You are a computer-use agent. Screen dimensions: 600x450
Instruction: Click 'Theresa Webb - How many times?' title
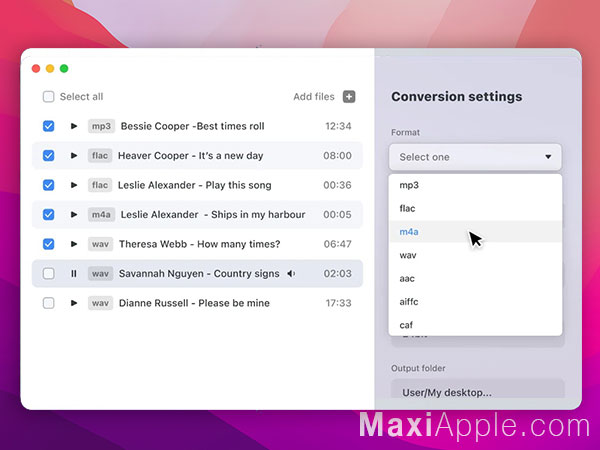(199, 244)
